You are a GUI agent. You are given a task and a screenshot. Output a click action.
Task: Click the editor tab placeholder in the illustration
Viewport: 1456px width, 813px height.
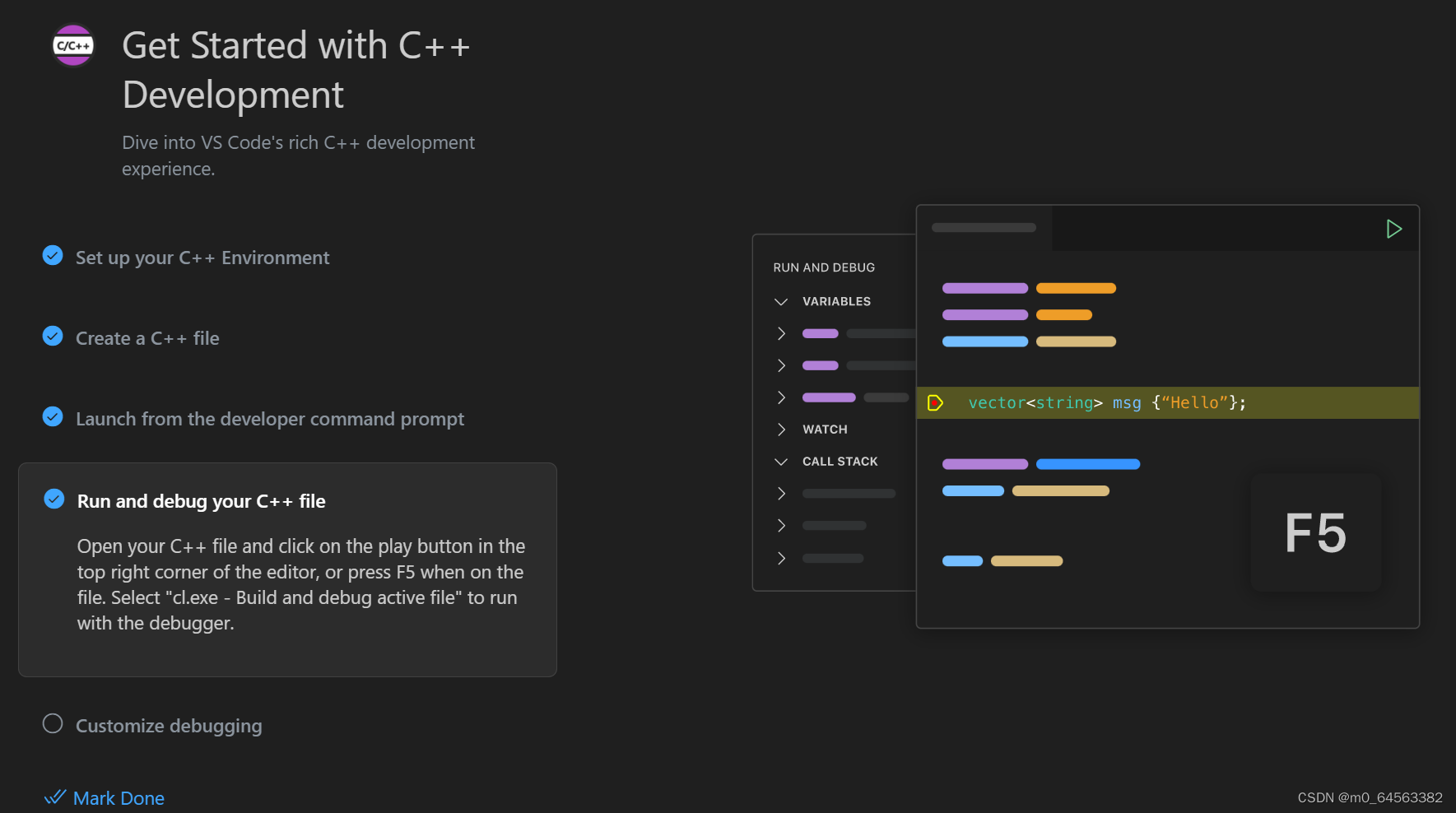coord(984,228)
